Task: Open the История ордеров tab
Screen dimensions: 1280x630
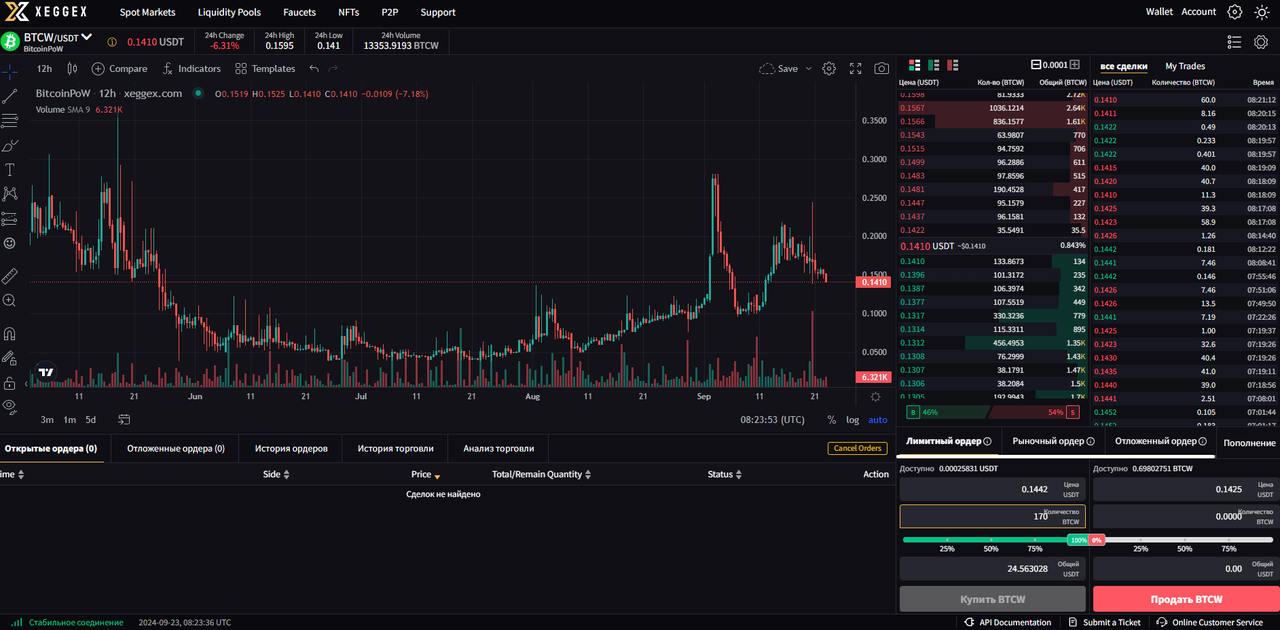Action: [x=291, y=448]
